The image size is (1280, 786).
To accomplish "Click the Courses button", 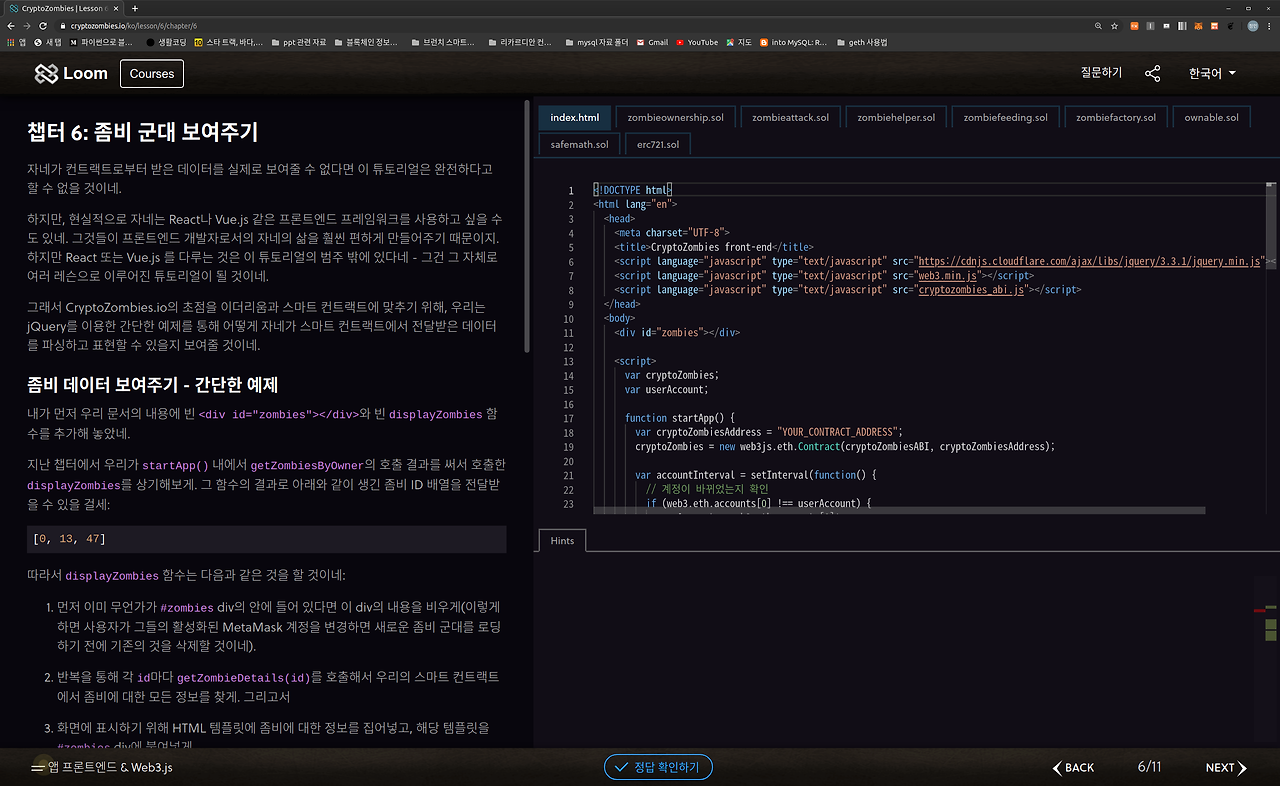I will coord(152,73).
